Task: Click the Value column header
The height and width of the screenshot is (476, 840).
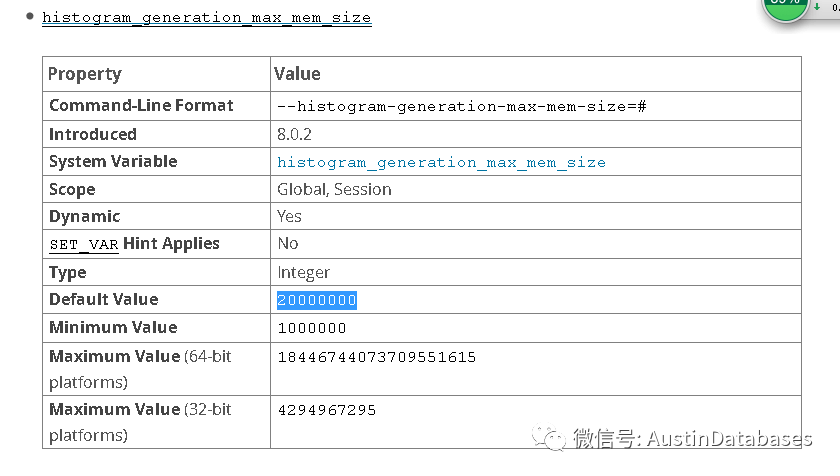Action: click(x=298, y=74)
